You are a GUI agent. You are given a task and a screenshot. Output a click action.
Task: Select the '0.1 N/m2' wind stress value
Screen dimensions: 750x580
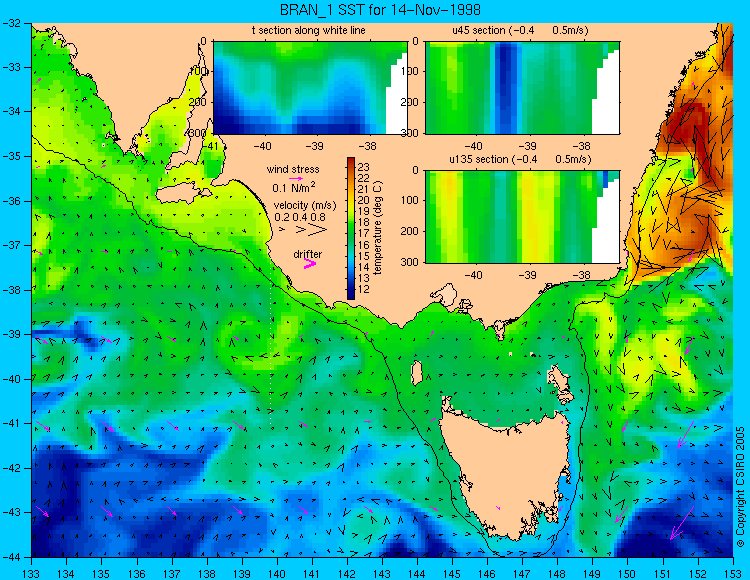(293, 187)
